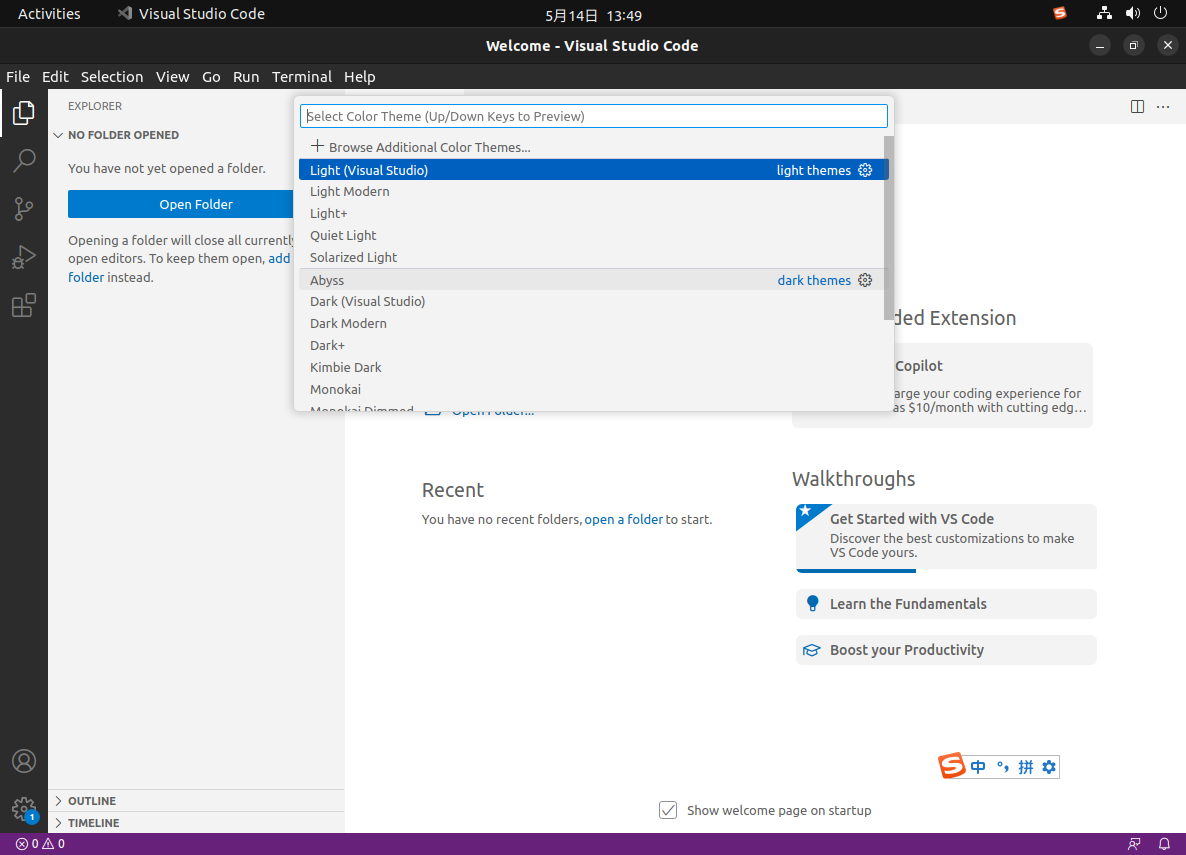Select the Dark (Visual Studio) theme
This screenshot has width=1186, height=855.
[591, 301]
